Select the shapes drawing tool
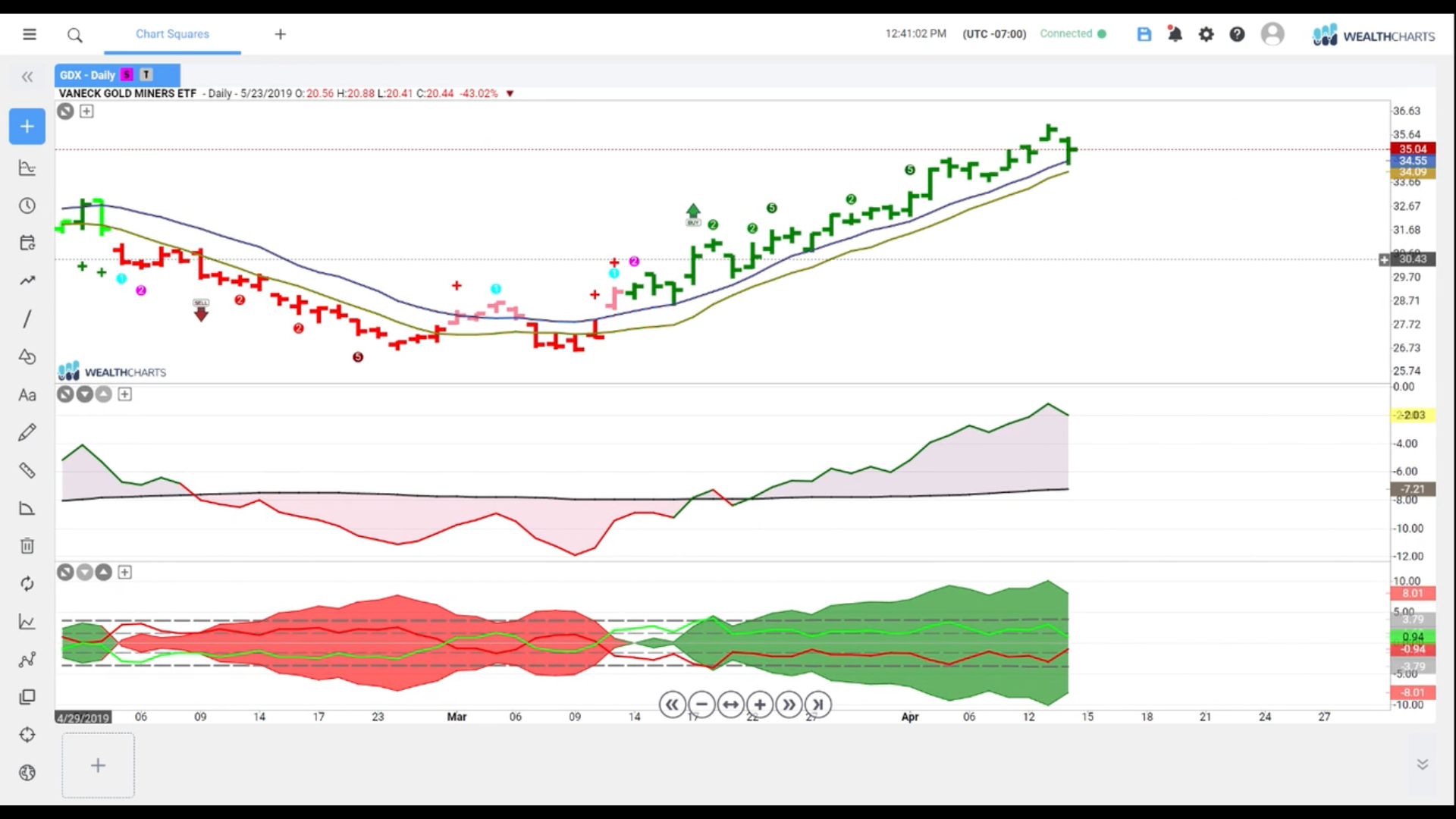 [x=27, y=356]
